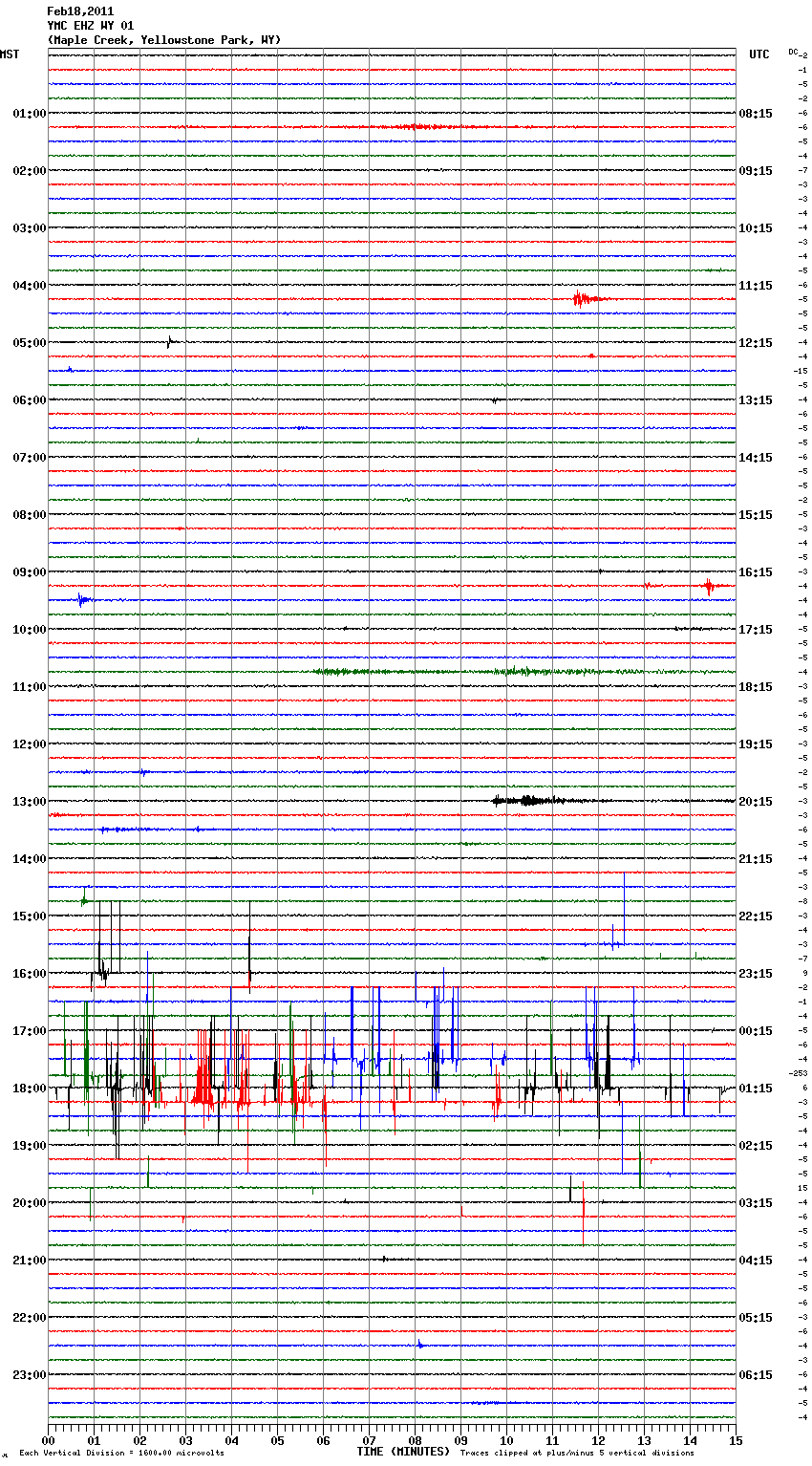This screenshot has width=812, height=1466.
Task: Click the "14:15" UTC time label
Action: click(x=756, y=458)
